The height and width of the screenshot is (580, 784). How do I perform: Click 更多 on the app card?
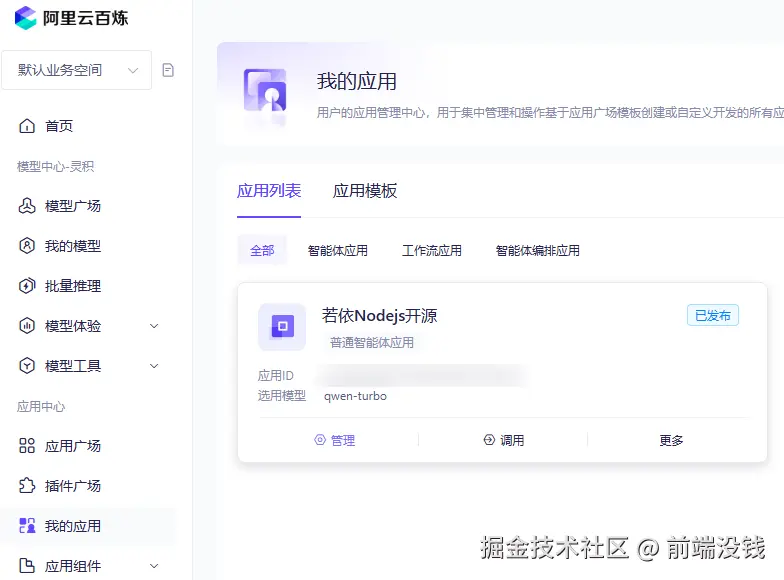pyautogui.click(x=672, y=440)
